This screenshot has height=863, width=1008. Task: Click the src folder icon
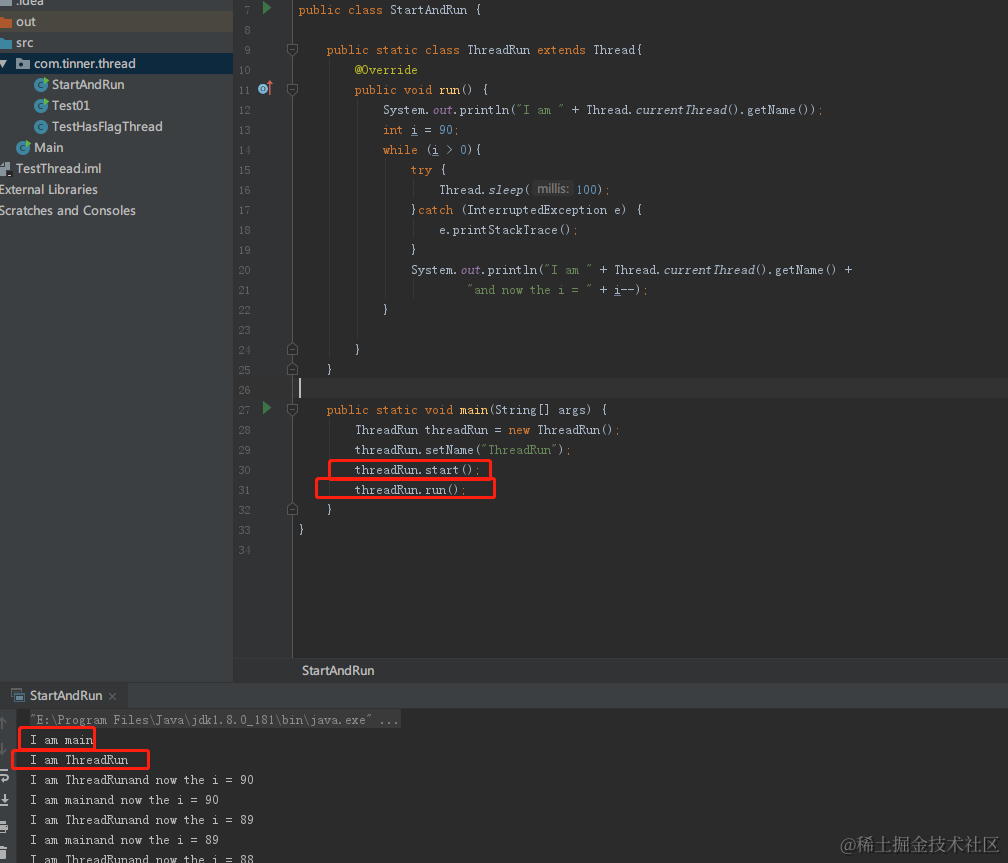pos(6,44)
